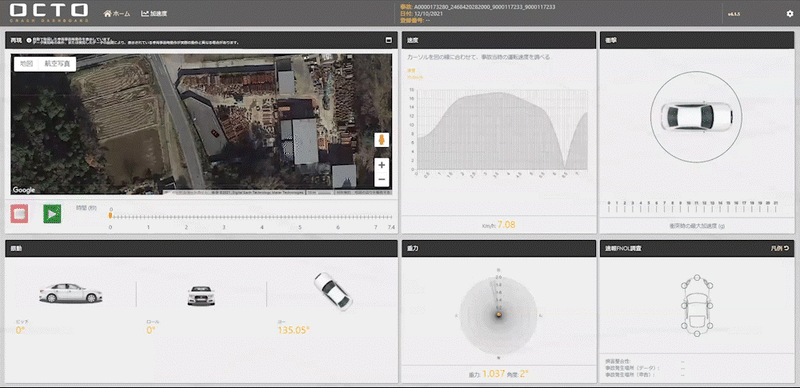The width and height of the screenshot is (800, 388).
Task: Click the 7.08 Km/h speed value
Action: (507, 224)
